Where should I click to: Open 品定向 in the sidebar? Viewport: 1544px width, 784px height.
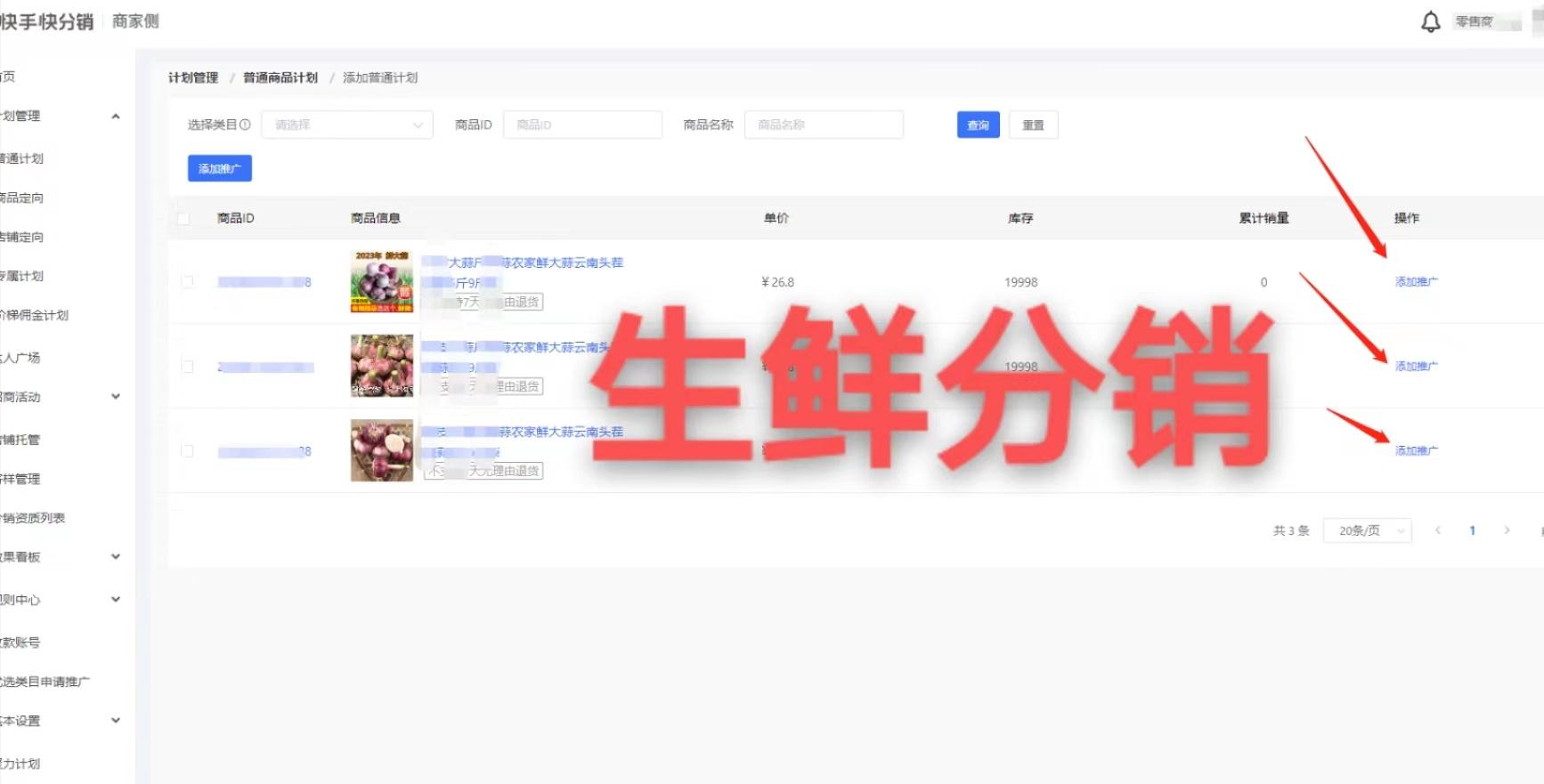22,198
